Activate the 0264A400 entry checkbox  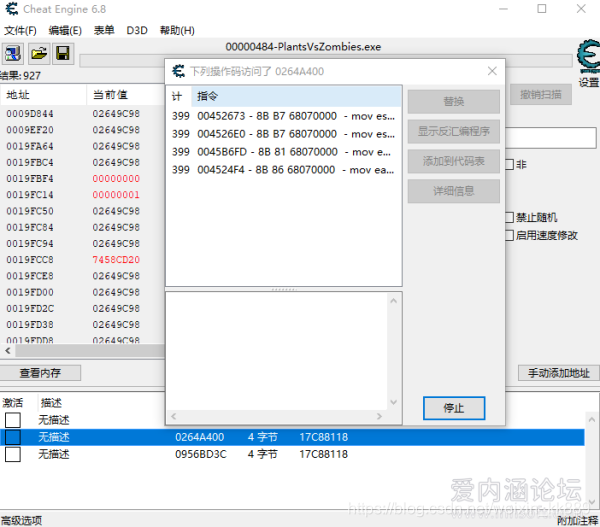(13, 437)
